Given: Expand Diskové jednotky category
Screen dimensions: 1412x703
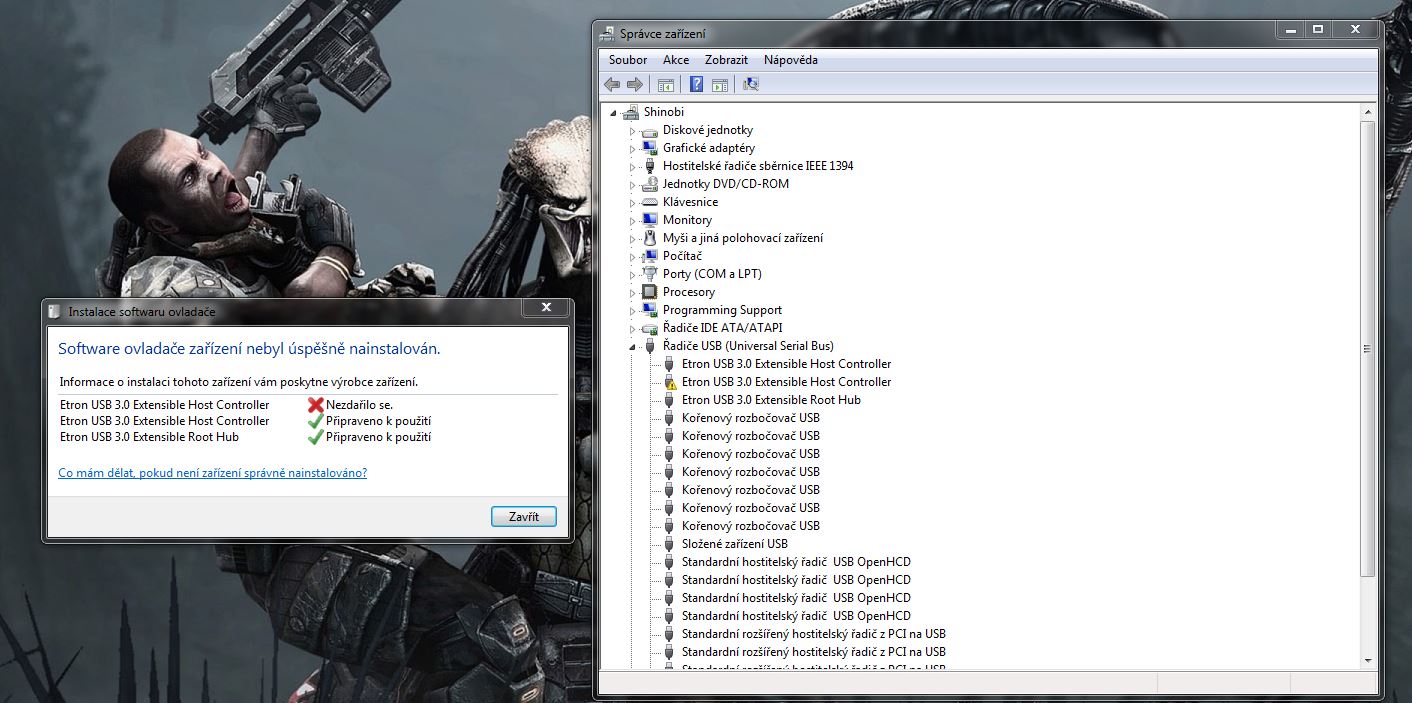Looking at the screenshot, I should coord(632,131).
